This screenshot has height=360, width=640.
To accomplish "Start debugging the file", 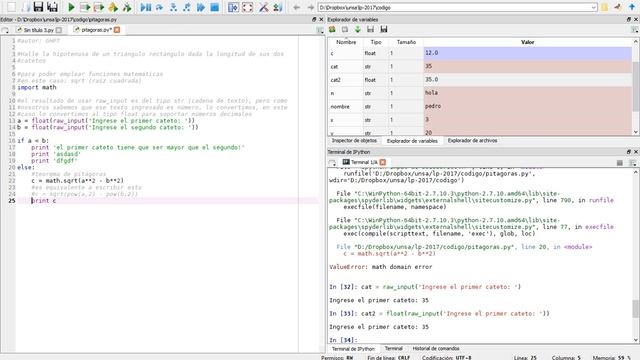I will click(x=146, y=7).
